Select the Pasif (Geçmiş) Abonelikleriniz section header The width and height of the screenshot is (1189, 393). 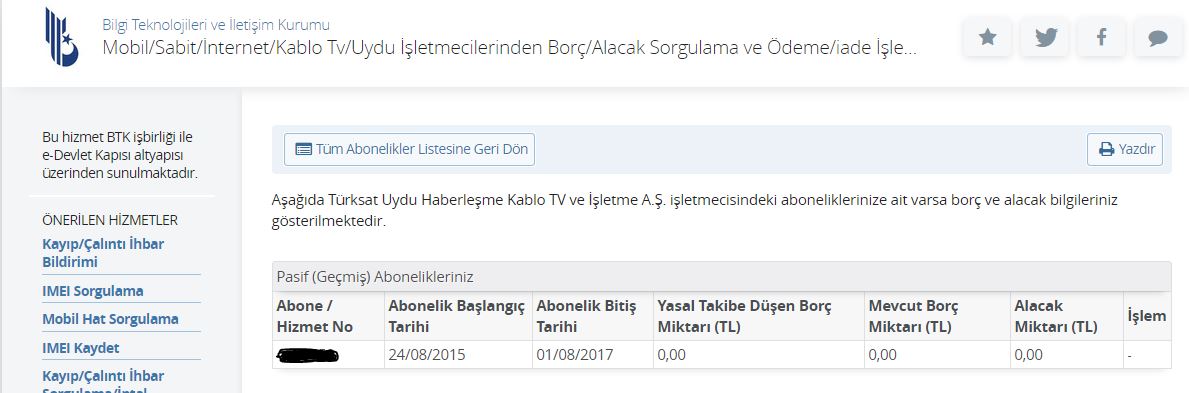(x=721, y=277)
